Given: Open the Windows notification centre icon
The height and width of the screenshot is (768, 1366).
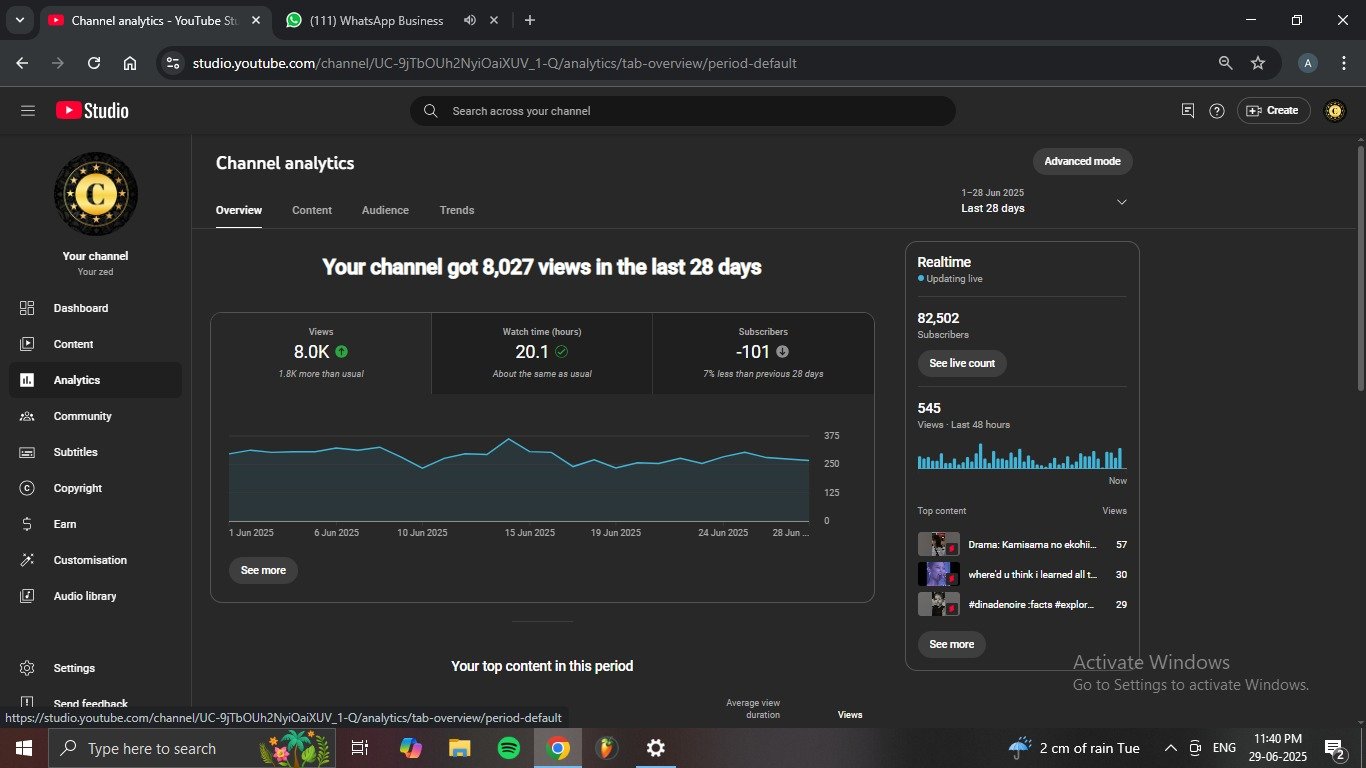Looking at the screenshot, I should point(1334,748).
